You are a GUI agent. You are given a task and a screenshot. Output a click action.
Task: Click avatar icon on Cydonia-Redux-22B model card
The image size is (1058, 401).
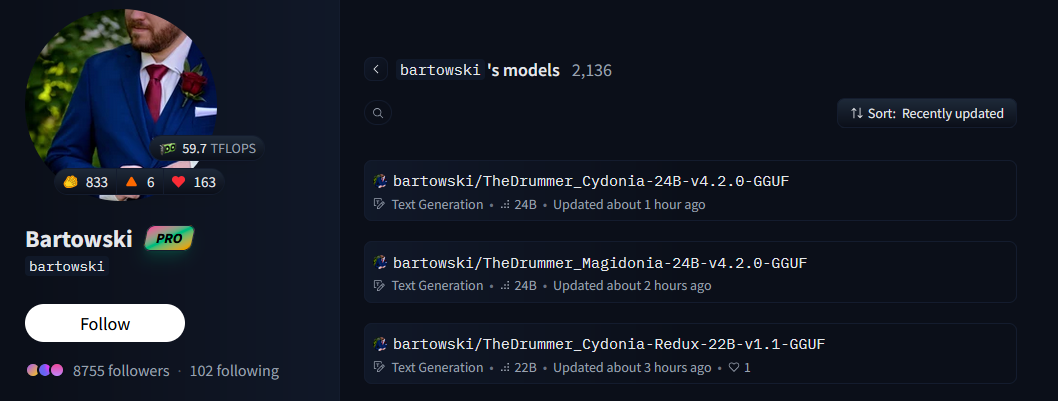coord(380,344)
